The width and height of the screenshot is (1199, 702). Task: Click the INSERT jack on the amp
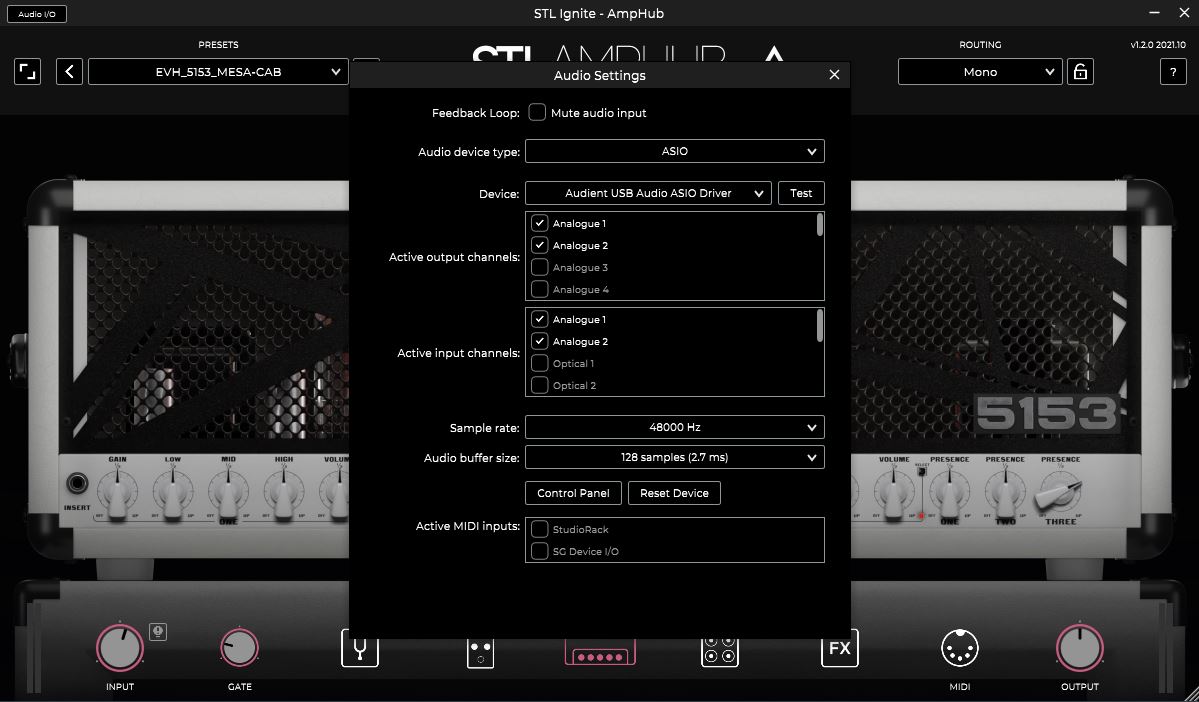[76, 483]
